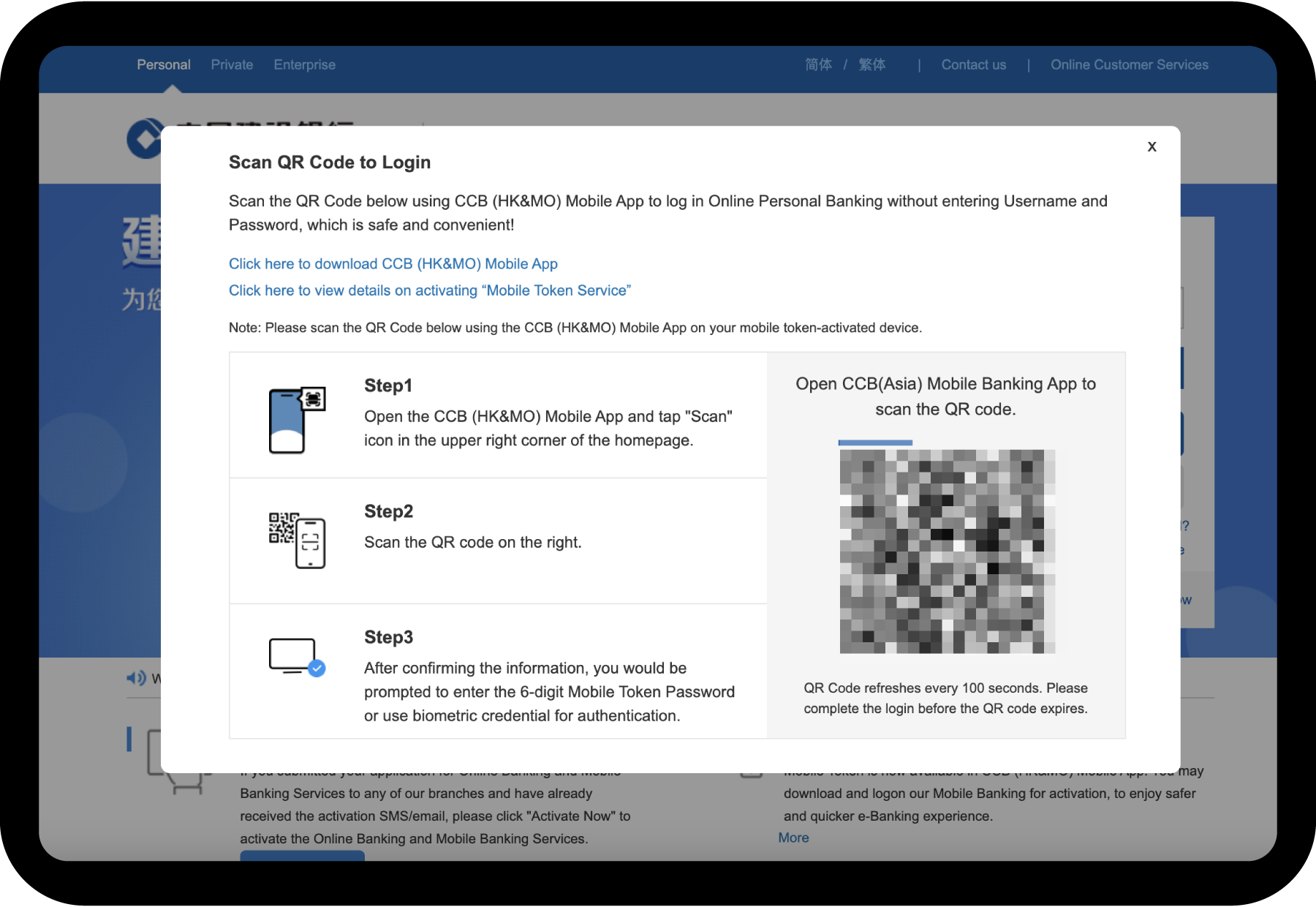
Task: Click the speaker announcement icon
Action: point(136,678)
